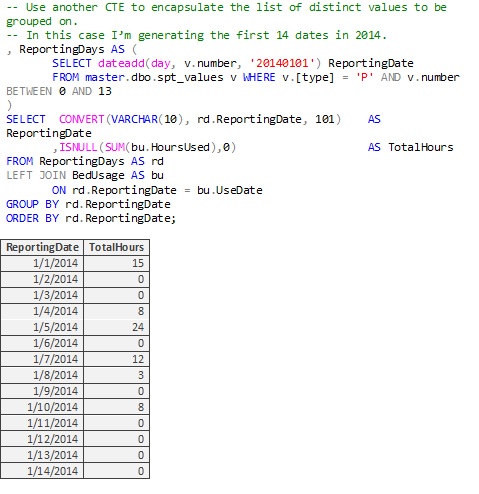Click the '20140101' string literal
This screenshot has width=479, height=494.
click(x=282, y=63)
